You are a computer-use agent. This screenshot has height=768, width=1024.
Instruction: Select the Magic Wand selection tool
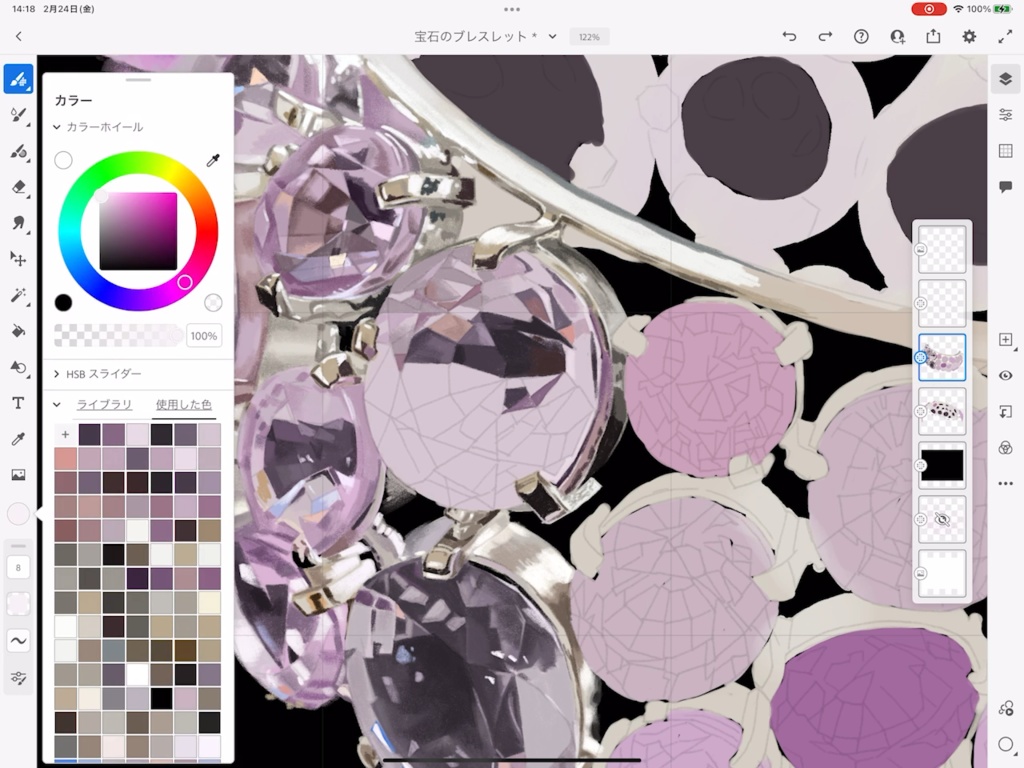pos(18,295)
